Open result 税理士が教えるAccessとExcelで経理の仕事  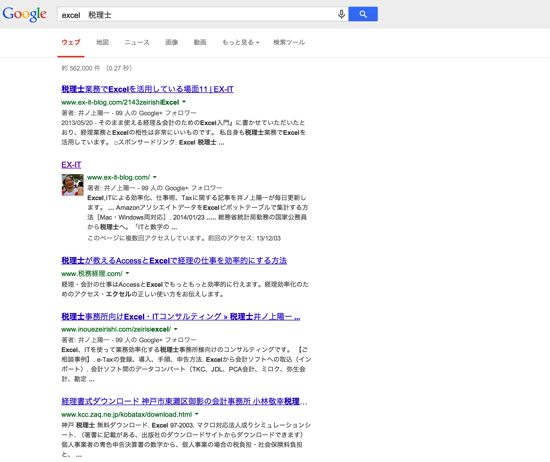(174, 261)
